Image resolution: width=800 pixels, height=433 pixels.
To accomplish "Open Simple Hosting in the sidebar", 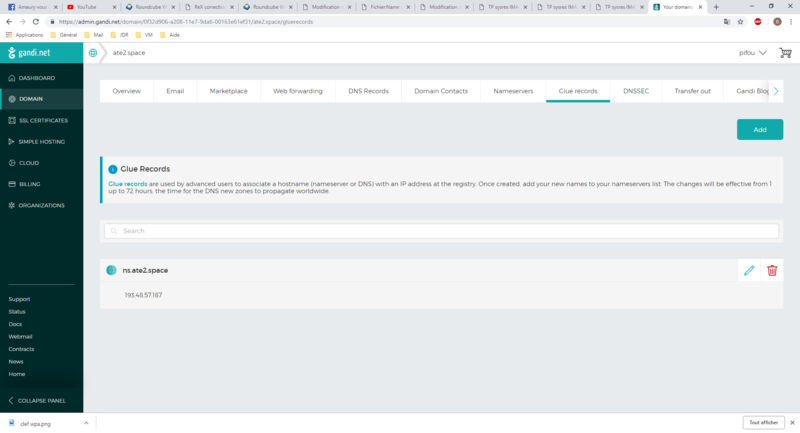I will click(41, 141).
